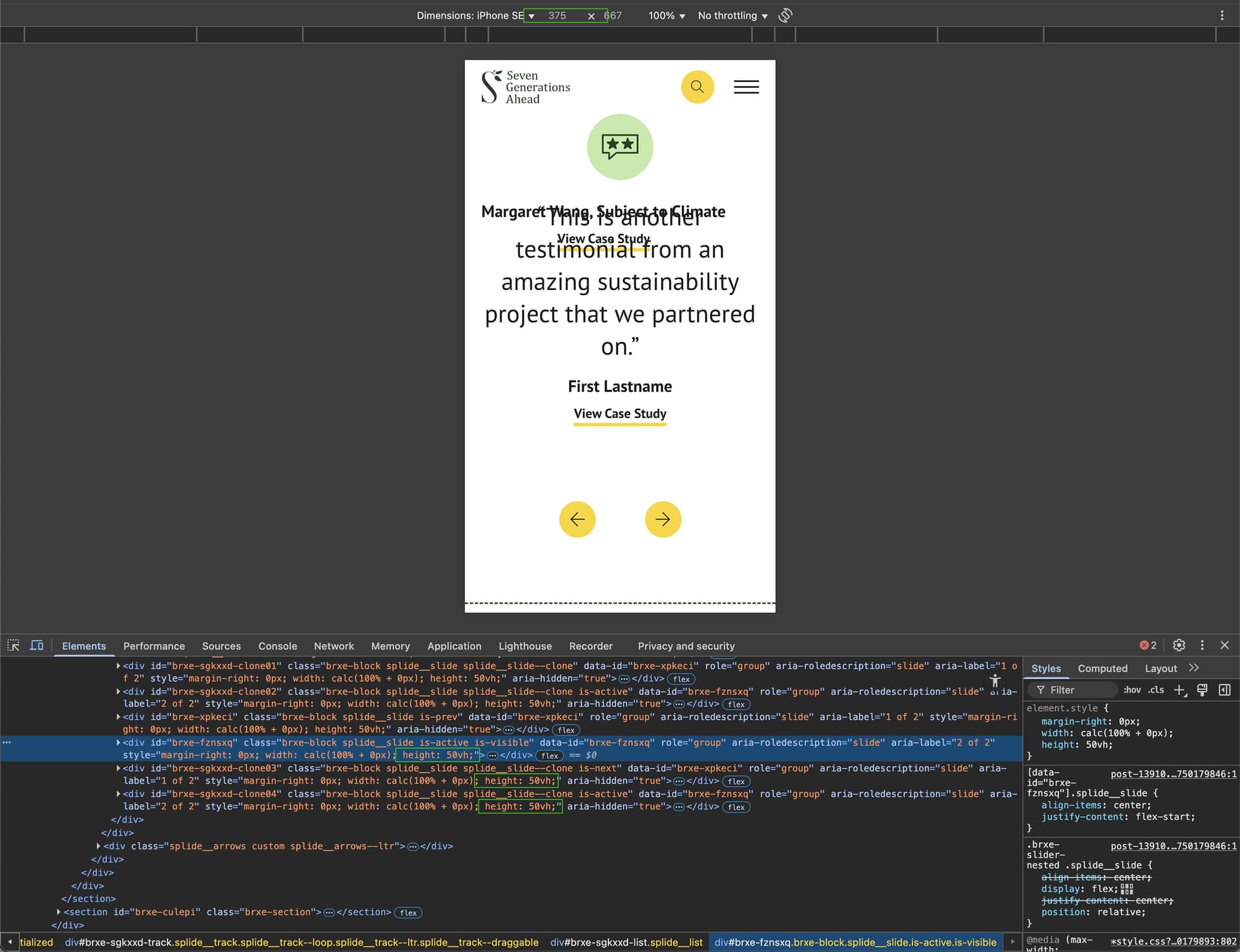Click the red error count indicator
The width and height of the screenshot is (1240, 952).
pyautogui.click(x=1148, y=645)
